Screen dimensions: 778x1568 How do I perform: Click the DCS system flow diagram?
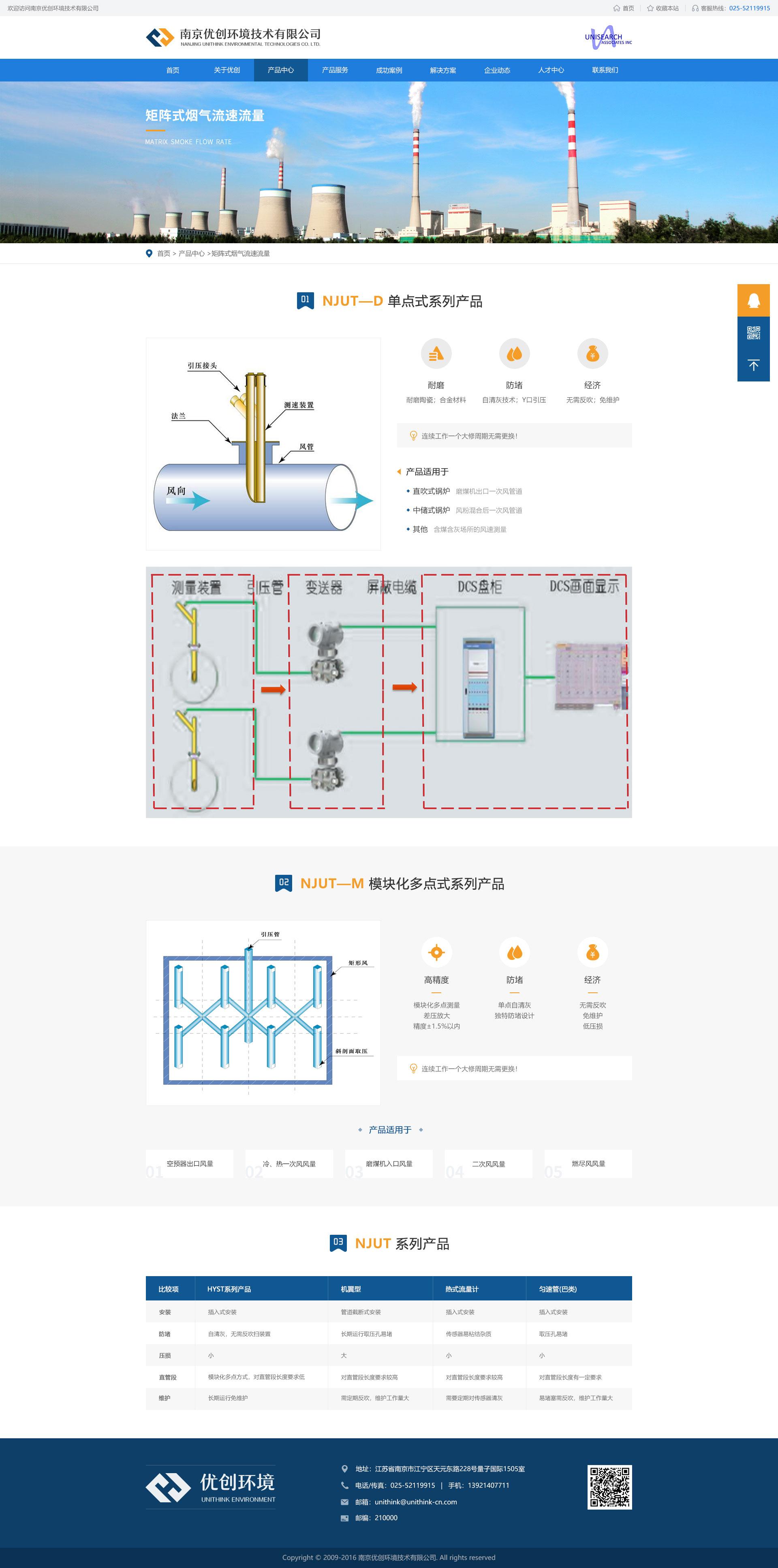coord(389,692)
